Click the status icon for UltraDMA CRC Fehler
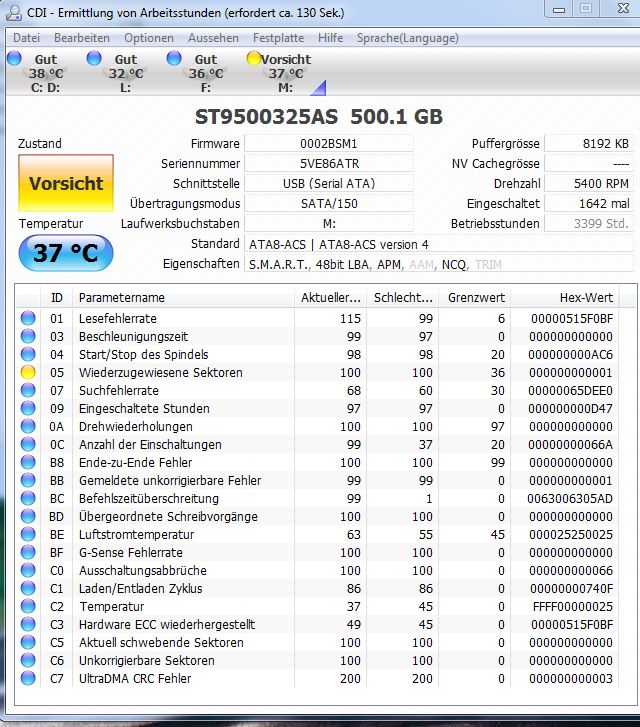The height and width of the screenshot is (727, 640). click(x=28, y=678)
